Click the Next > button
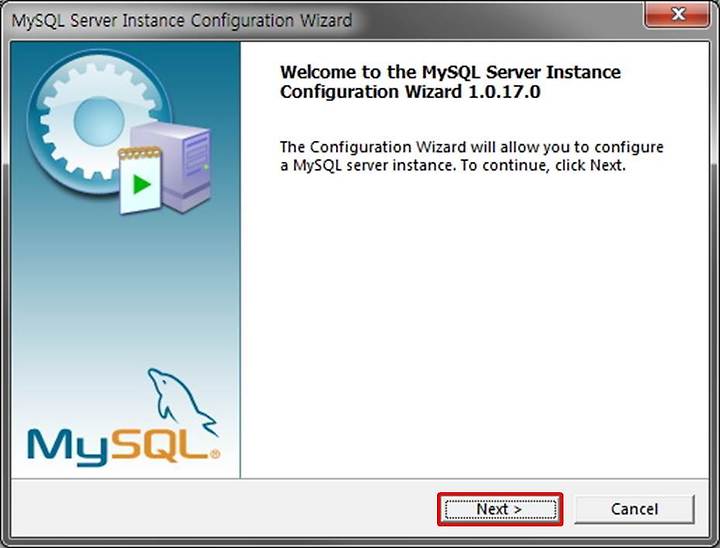The image size is (720, 548). click(x=500, y=509)
